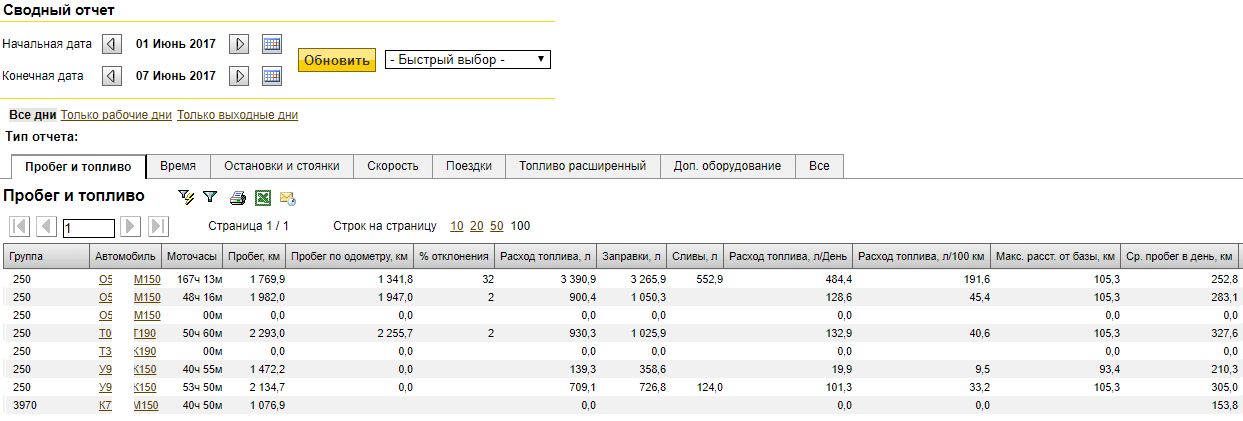This screenshot has height=421, width=1243.
Task: Go to last page of the table
Action: (158, 226)
